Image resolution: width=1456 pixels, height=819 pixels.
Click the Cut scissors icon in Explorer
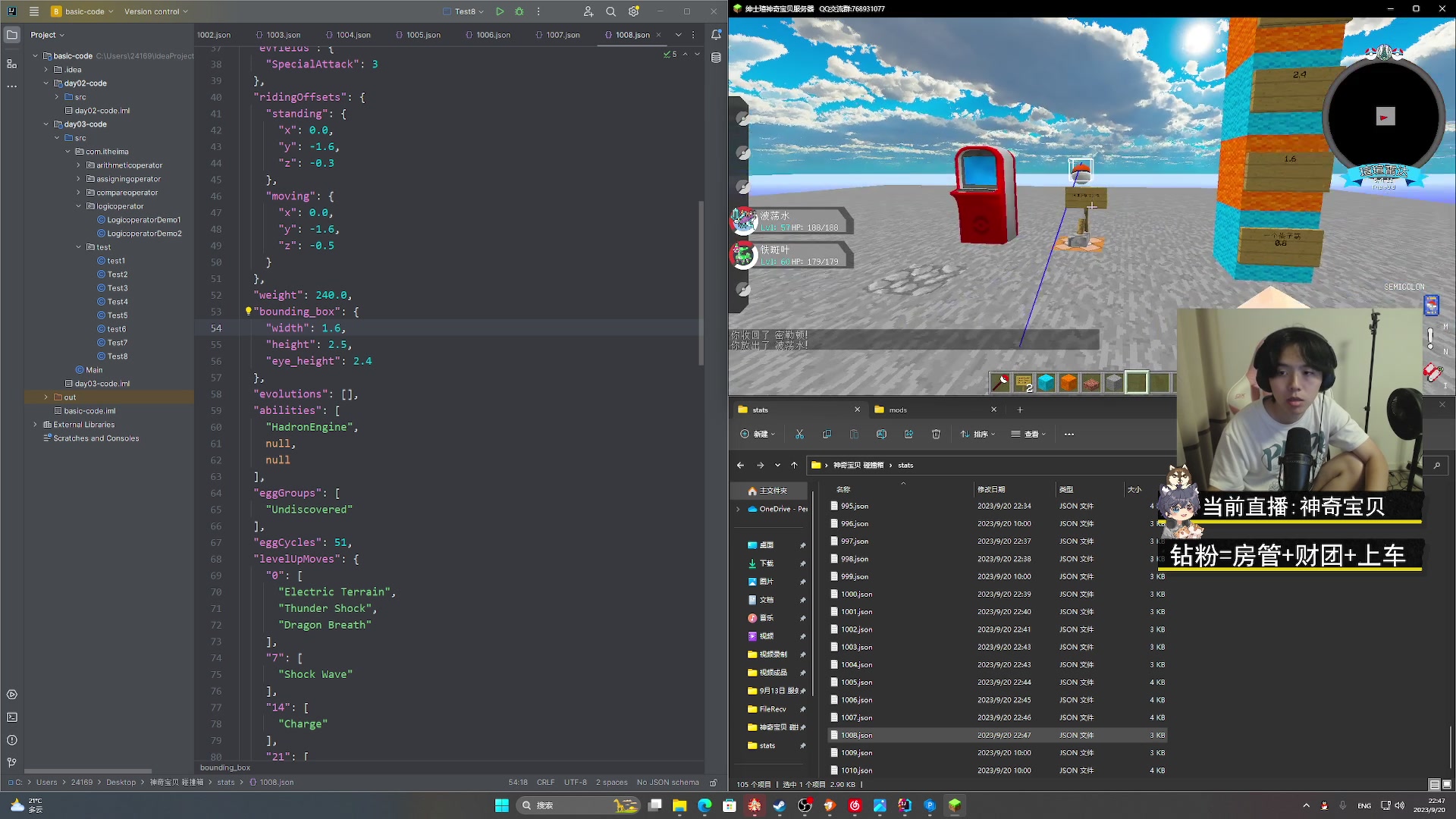point(799,434)
